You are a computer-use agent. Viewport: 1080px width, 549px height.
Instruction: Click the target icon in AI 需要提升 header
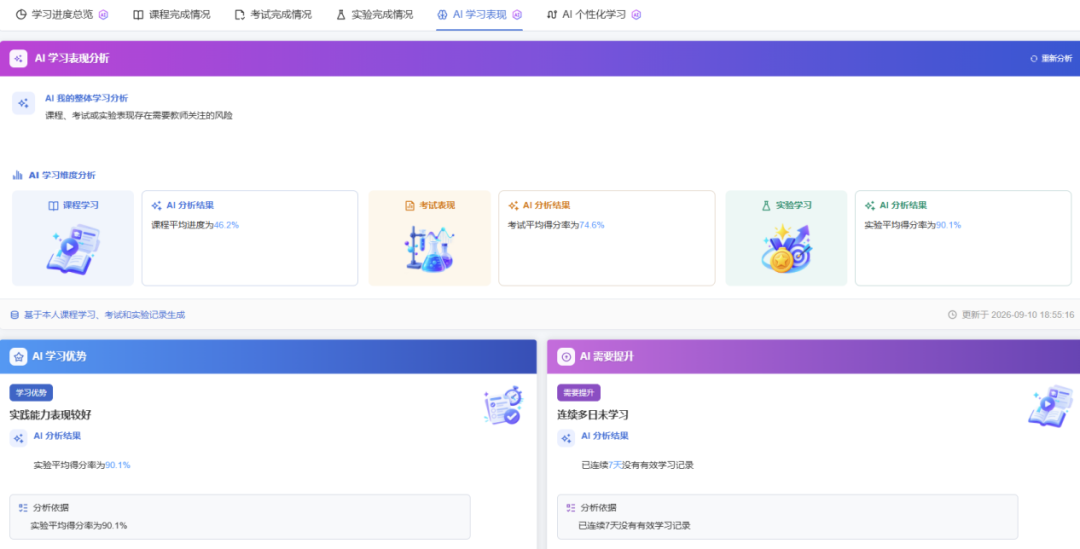click(566, 356)
